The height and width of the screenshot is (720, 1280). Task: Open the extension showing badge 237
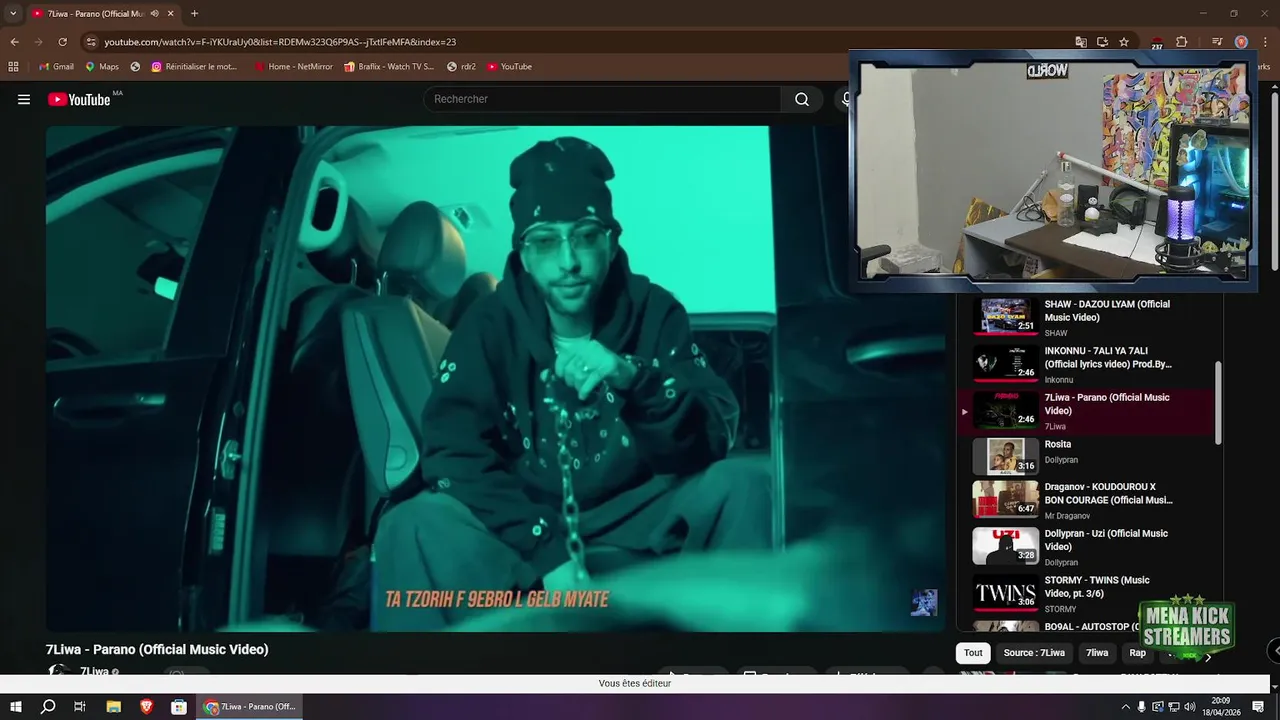point(1157,42)
